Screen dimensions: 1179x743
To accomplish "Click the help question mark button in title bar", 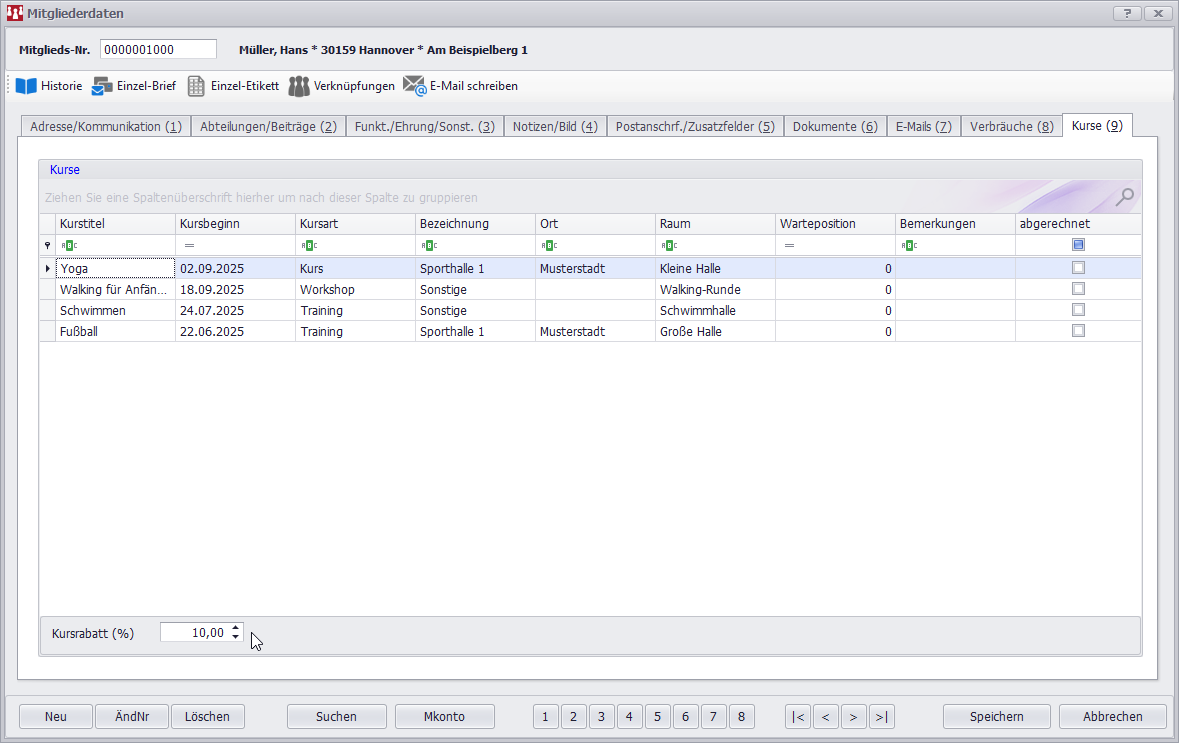I will click(x=1127, y=13).
